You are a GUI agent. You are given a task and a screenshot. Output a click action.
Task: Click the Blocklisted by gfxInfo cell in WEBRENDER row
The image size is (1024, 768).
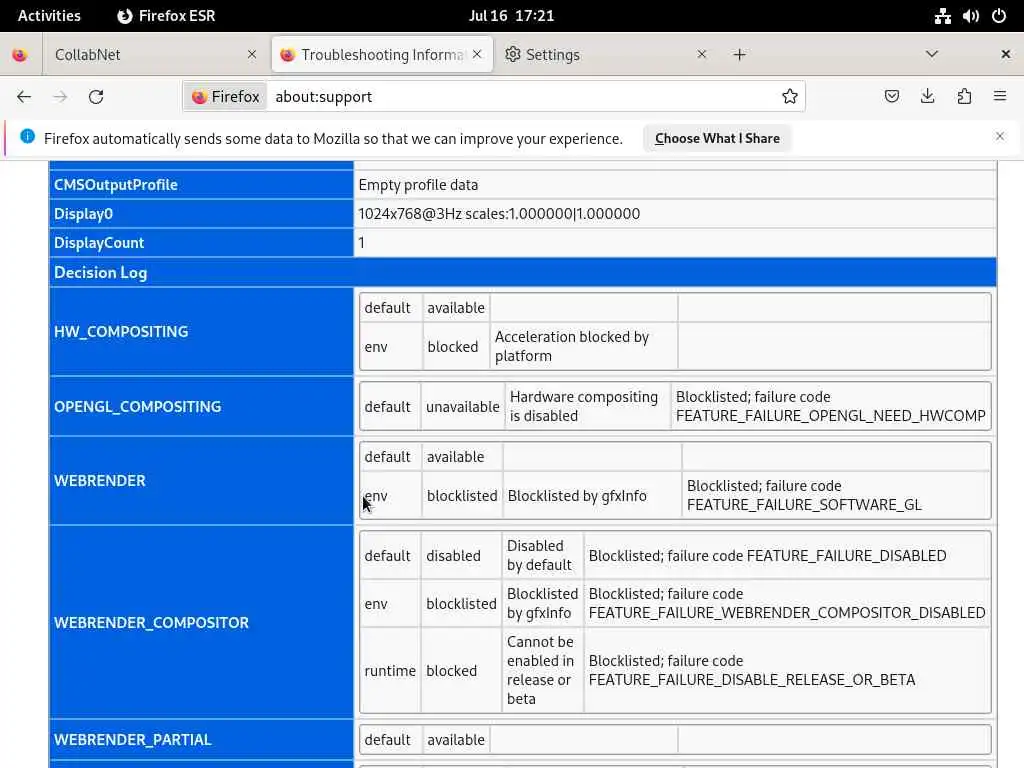592,496
